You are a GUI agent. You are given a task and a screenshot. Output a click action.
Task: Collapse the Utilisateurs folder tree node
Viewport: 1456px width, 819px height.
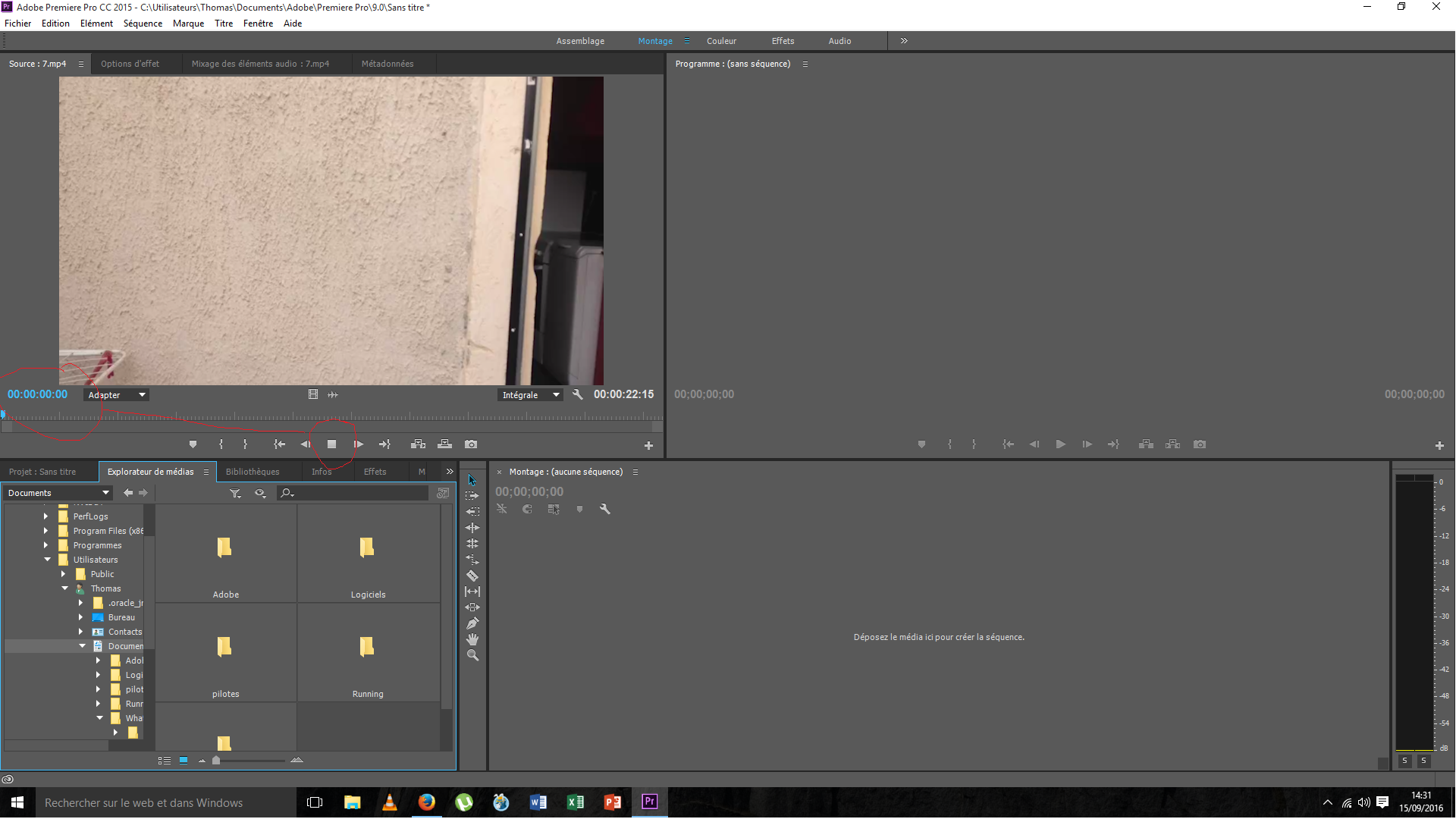[47, 560]
